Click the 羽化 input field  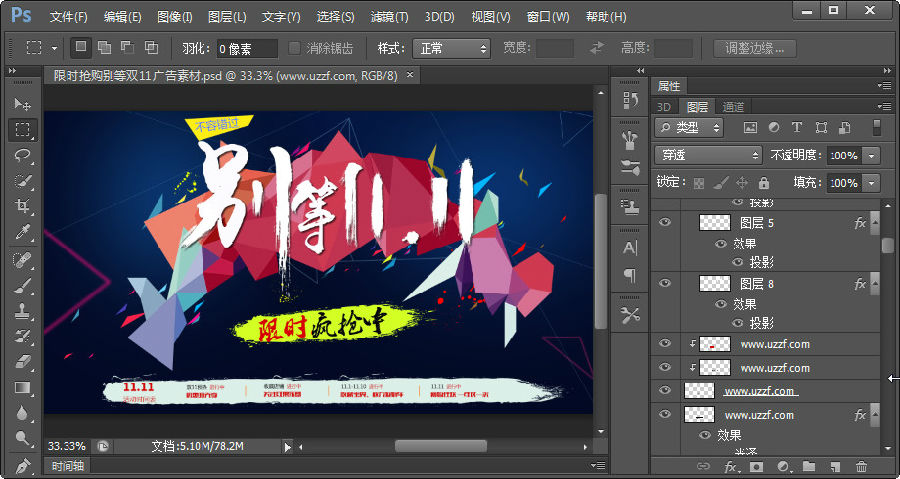[x=247, y=49]
